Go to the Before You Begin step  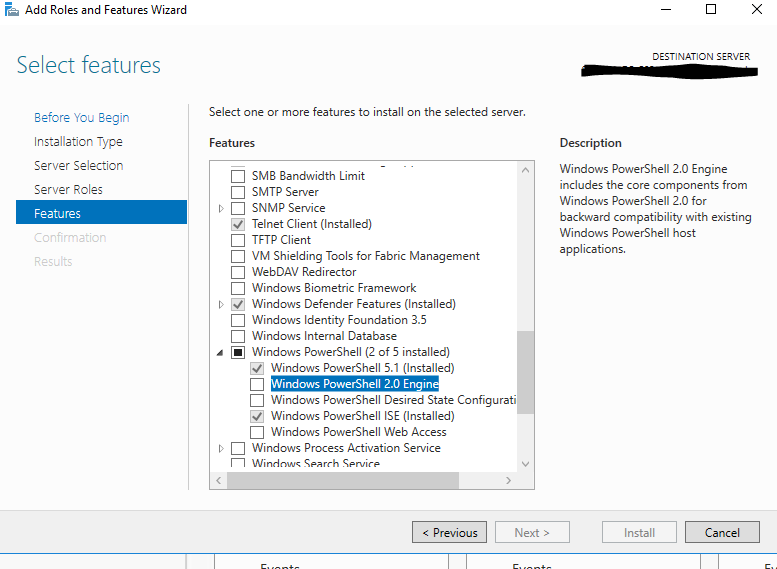81,117
